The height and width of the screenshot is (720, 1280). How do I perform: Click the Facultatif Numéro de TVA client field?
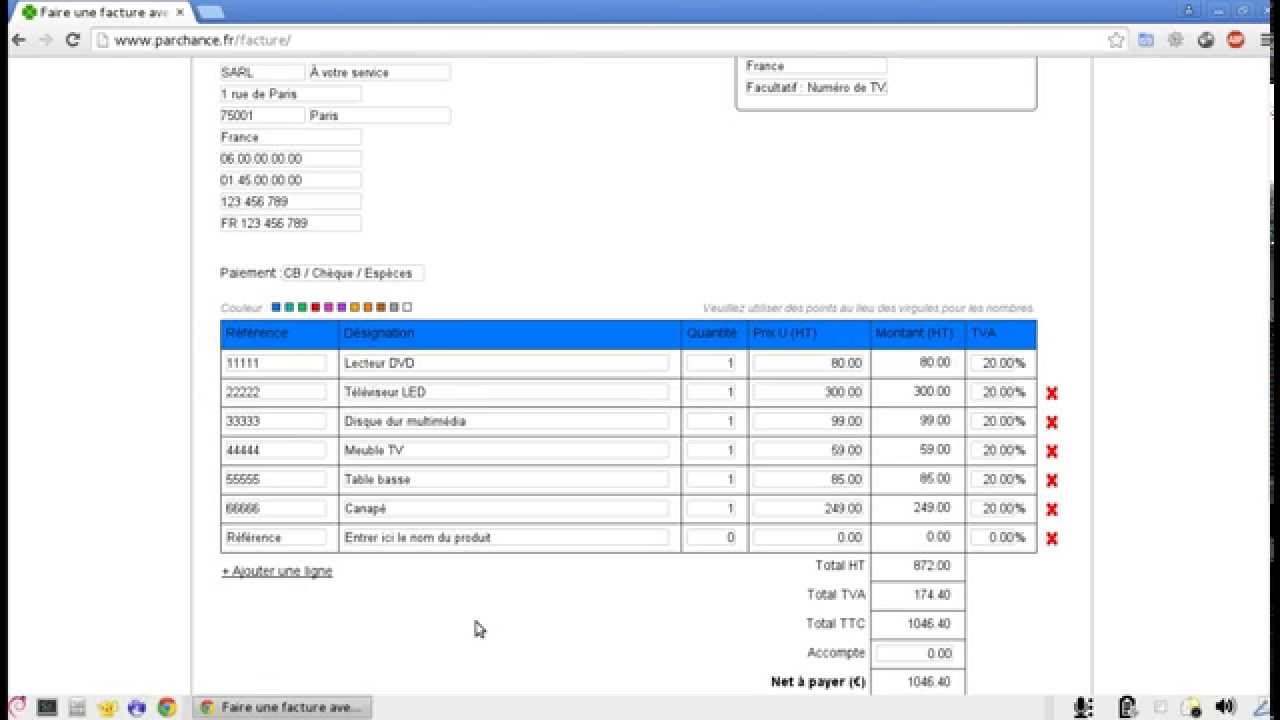point(816,87)
